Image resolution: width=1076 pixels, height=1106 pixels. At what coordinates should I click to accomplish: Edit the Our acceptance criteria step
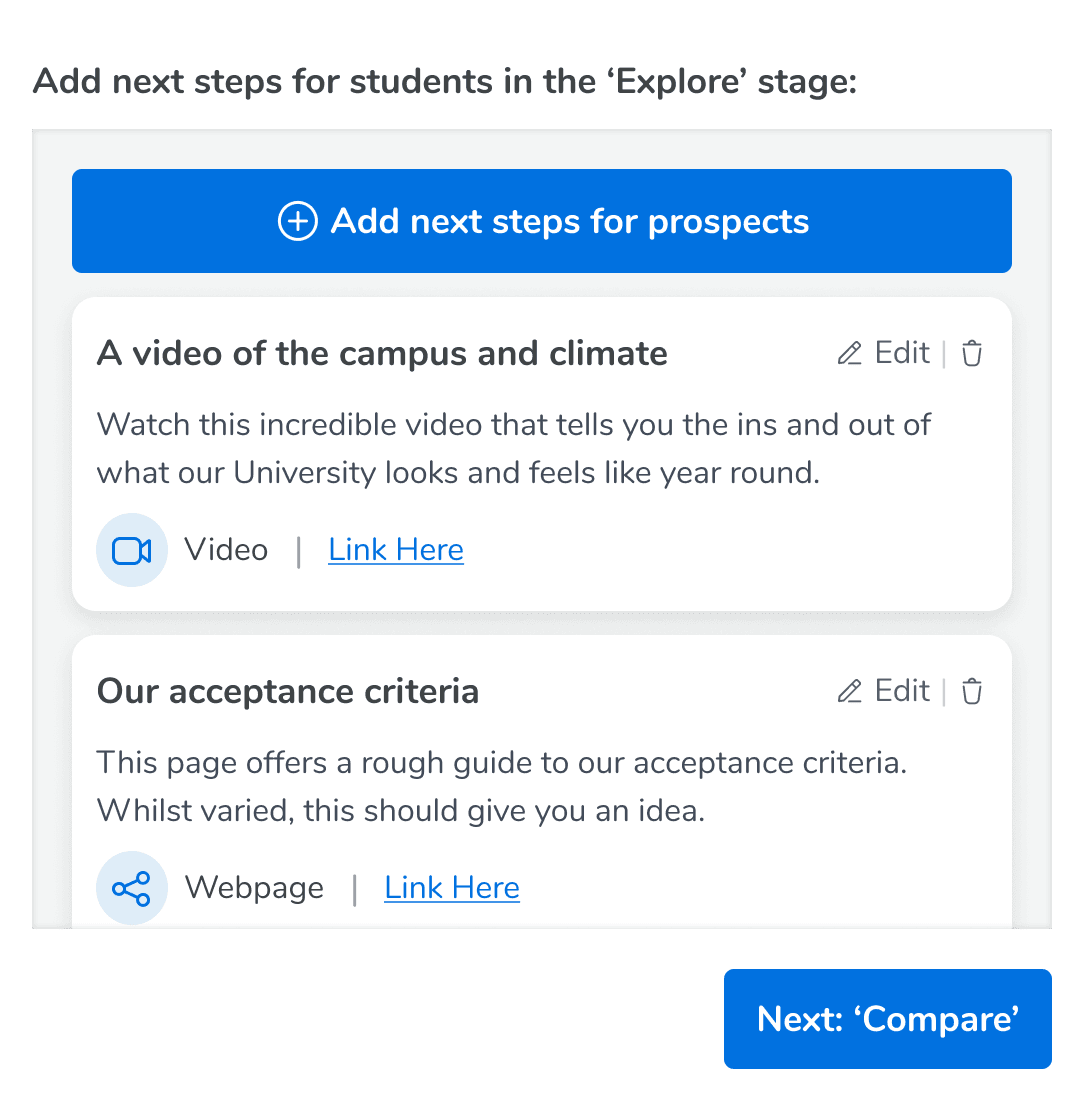(x=884, y=691)
